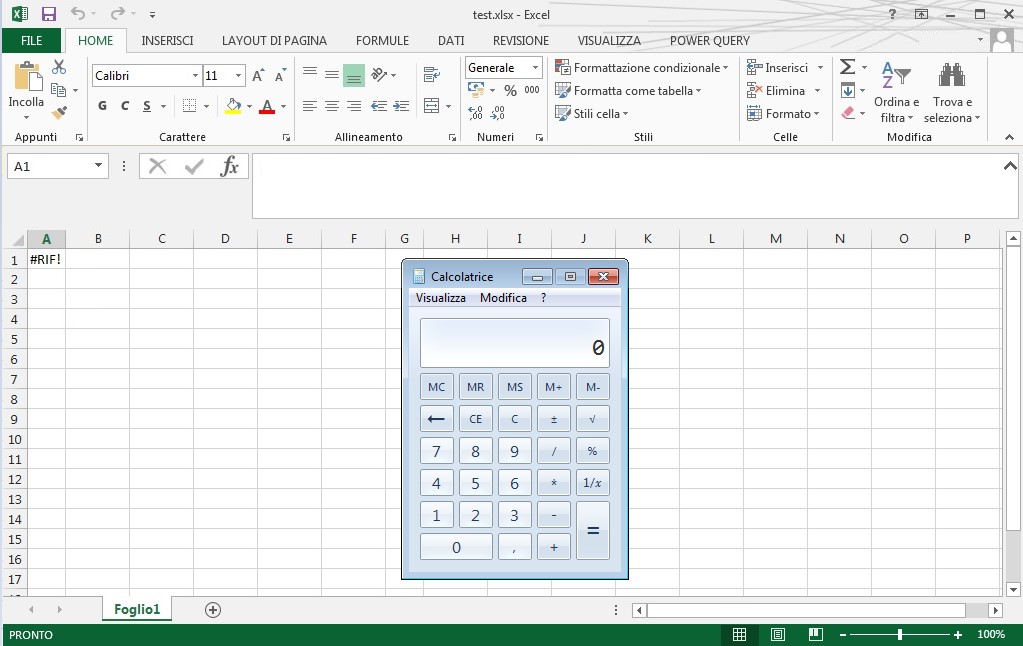Open the Modifica menu in Calcolatrice
Image resolution: width=1023 pixels, height=646 pixels.
(503, 298)
